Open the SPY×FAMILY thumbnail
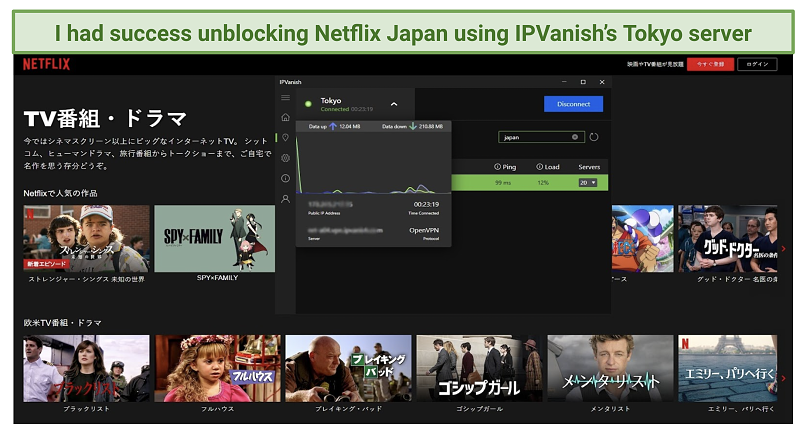 (x=215, y=239)
